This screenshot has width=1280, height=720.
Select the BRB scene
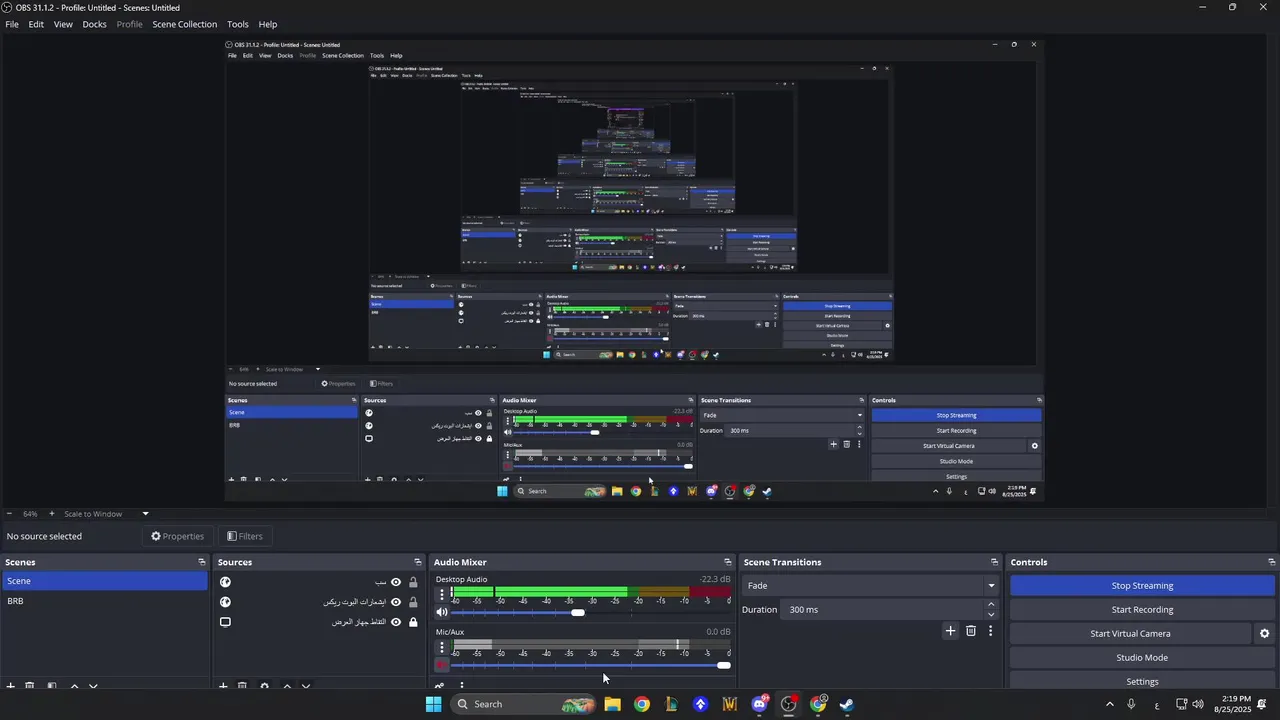pos(104,601)
